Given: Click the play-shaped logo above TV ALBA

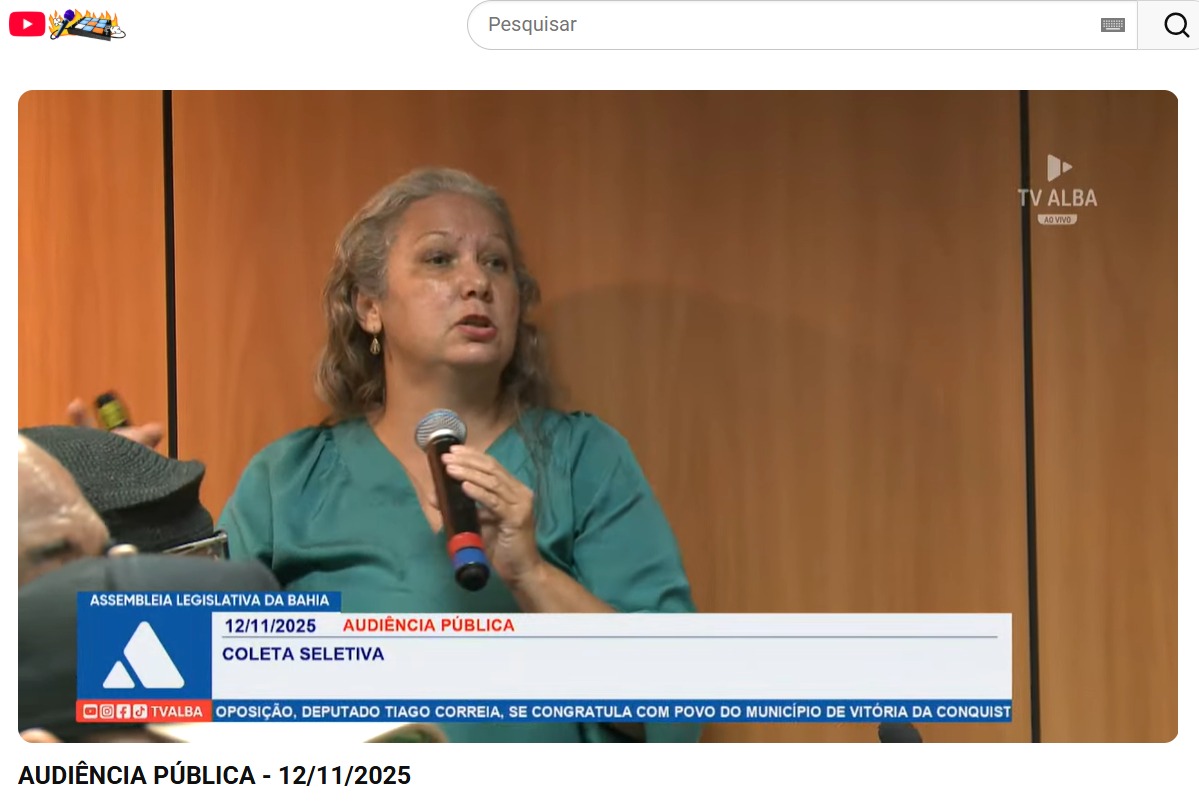Looking at the screenshot, I should coord(1058,167).
